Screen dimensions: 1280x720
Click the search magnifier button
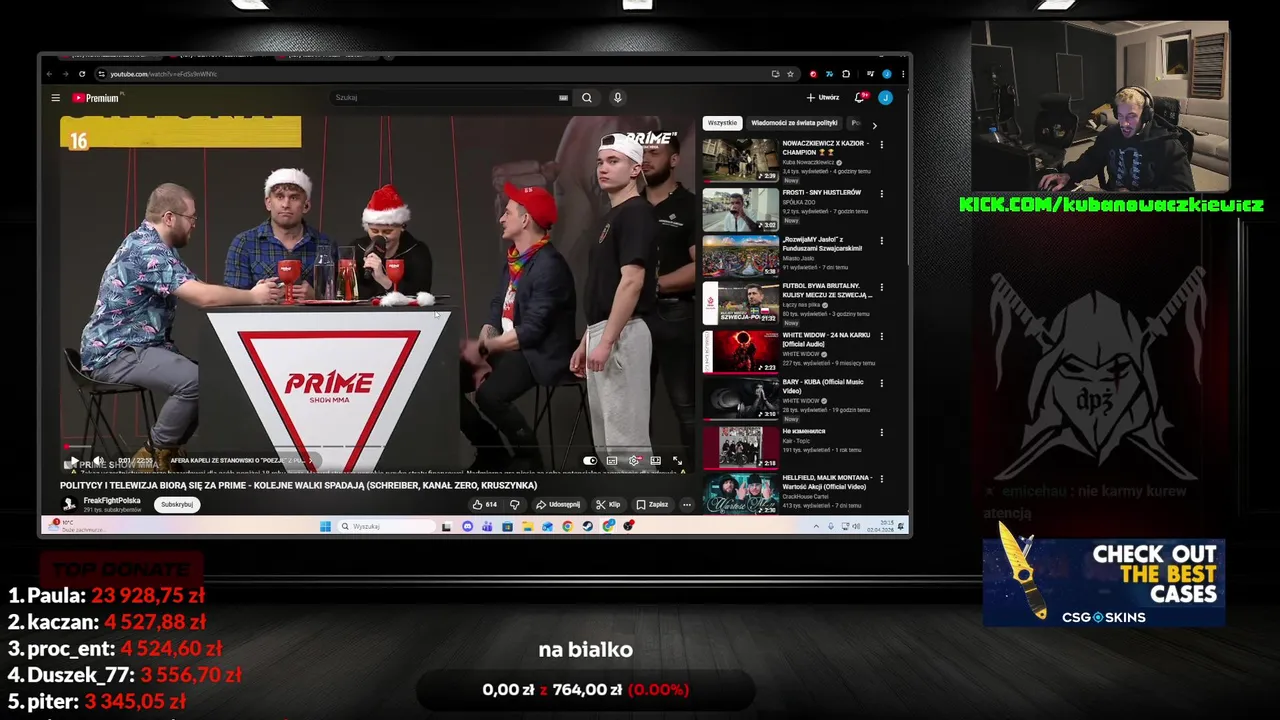point(587,98)
